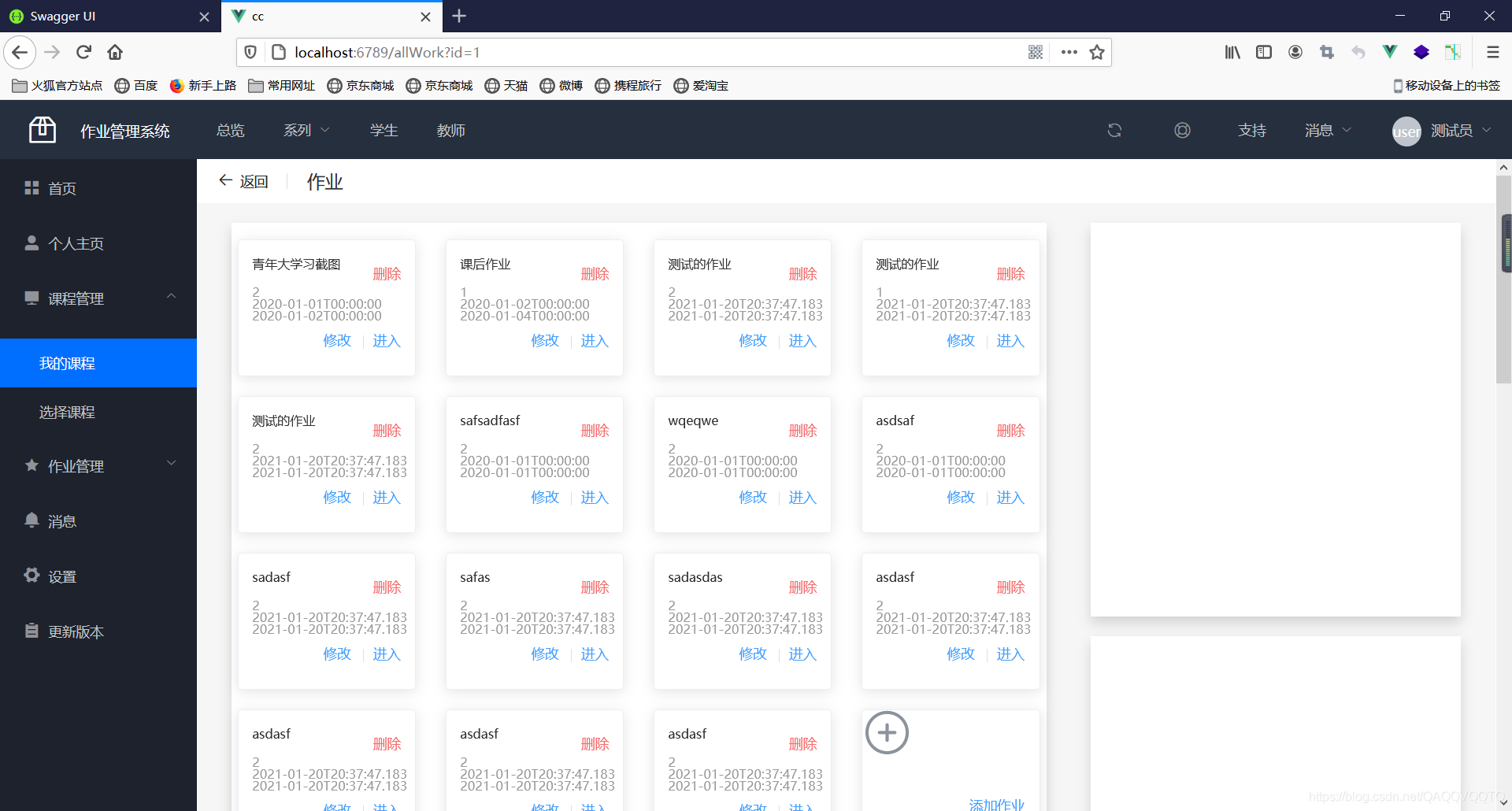Click 进入 on 课后作业 card
Viewport: 1512px width, 811px height.
[595, 340]
